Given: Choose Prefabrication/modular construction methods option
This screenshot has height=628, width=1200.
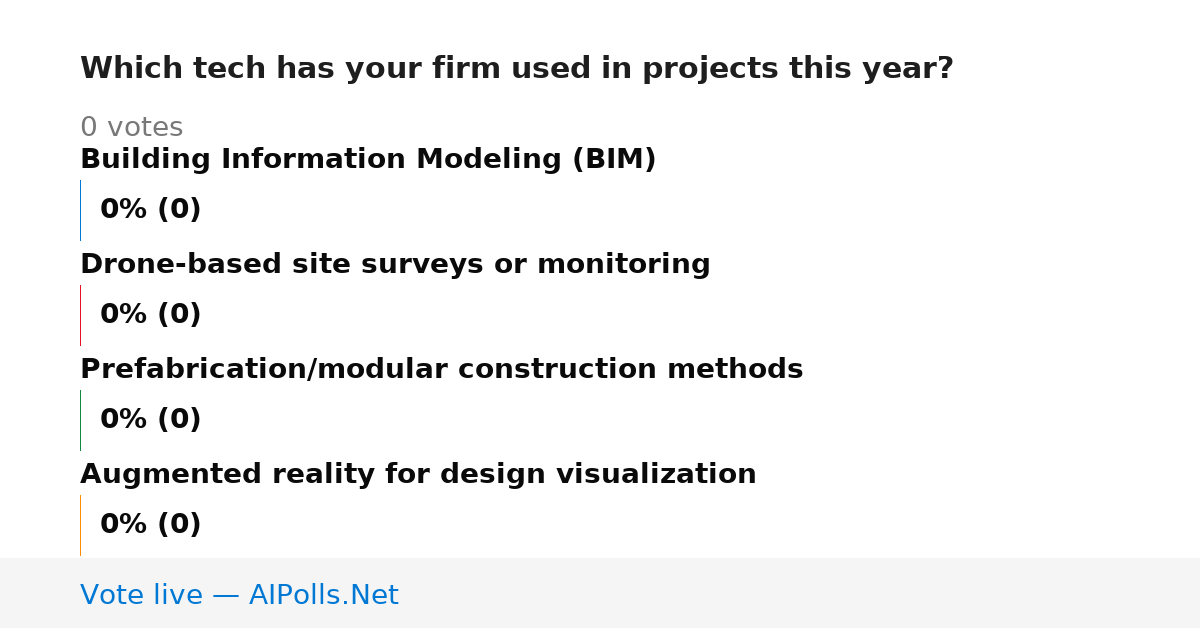Looking at the screenshot, I should click(441, 370).
